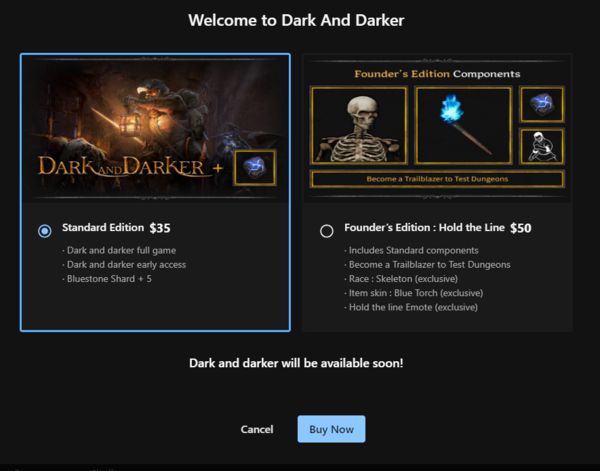This screenshot has height=471, width=600.
Task: Select the Standard Edition radio button
Action: 45,231
